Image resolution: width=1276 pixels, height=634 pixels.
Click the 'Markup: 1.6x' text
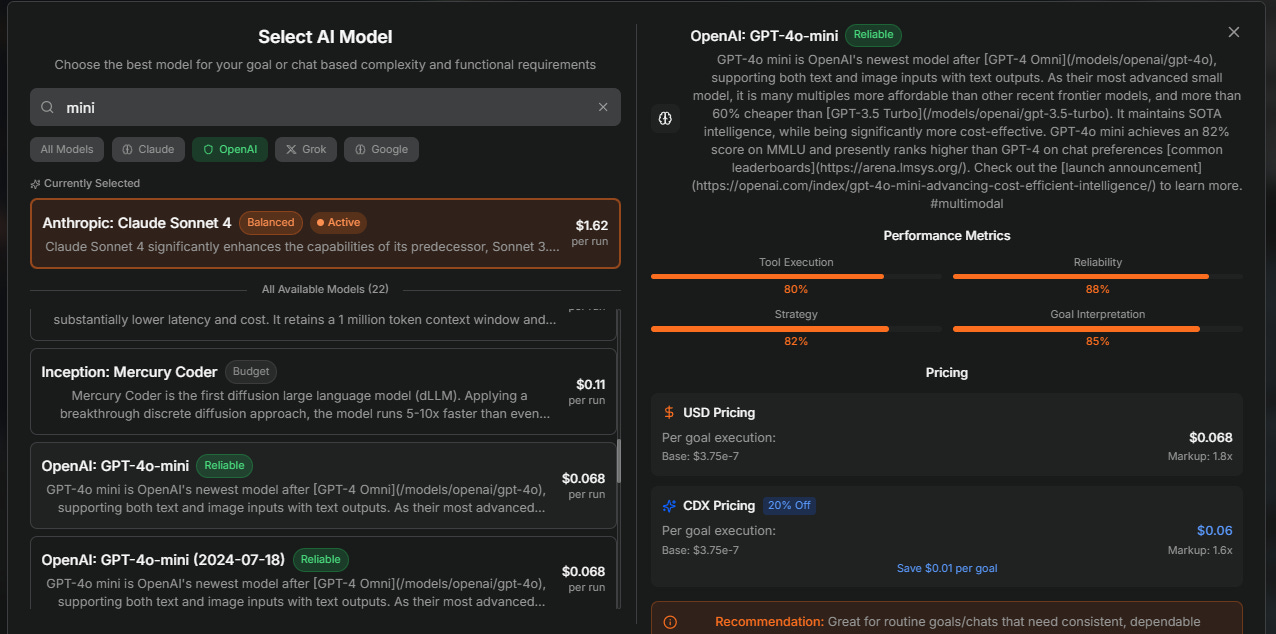tap(1200, 550)
